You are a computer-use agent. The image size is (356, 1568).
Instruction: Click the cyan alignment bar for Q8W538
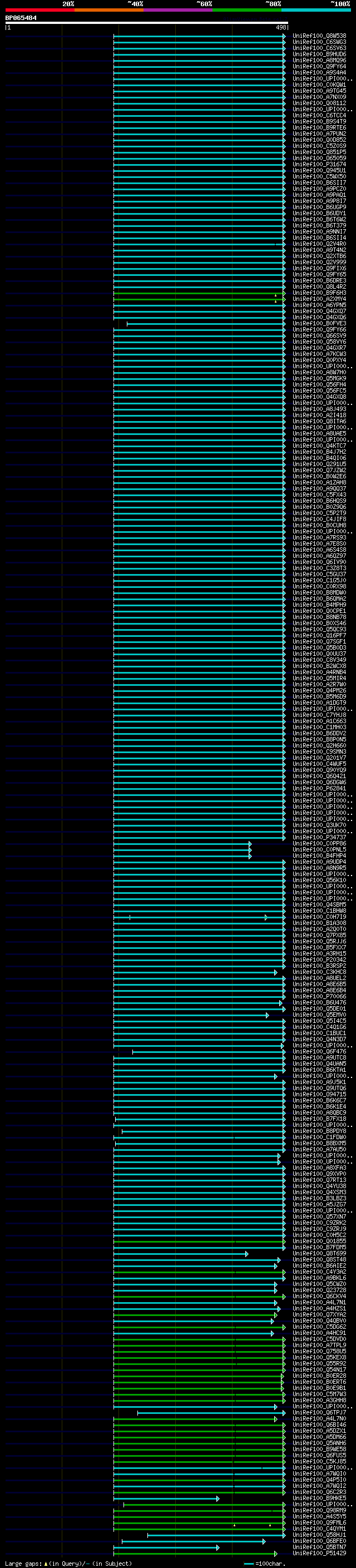tap(199, 36)
